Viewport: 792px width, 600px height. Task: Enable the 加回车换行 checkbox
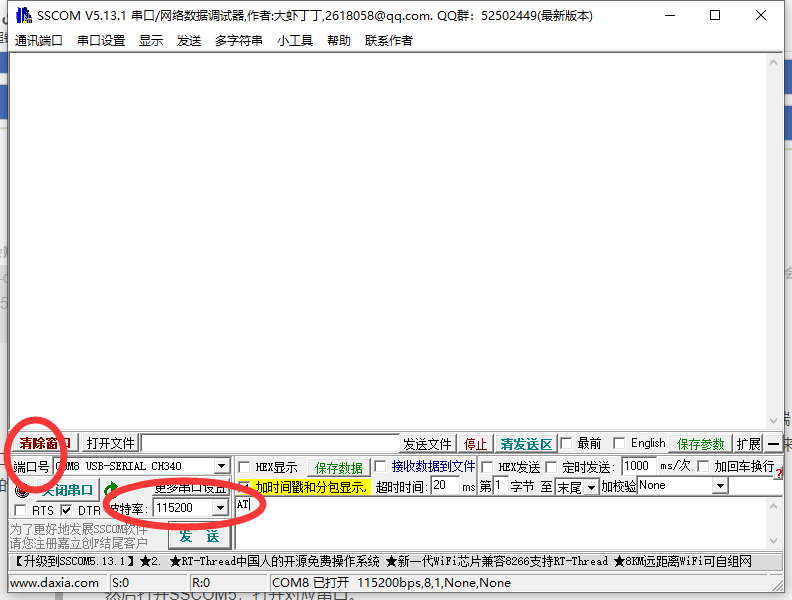(703, 466)
